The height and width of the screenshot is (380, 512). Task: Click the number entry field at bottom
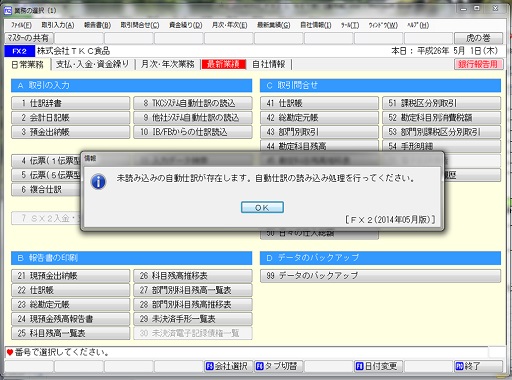point(497,352)
